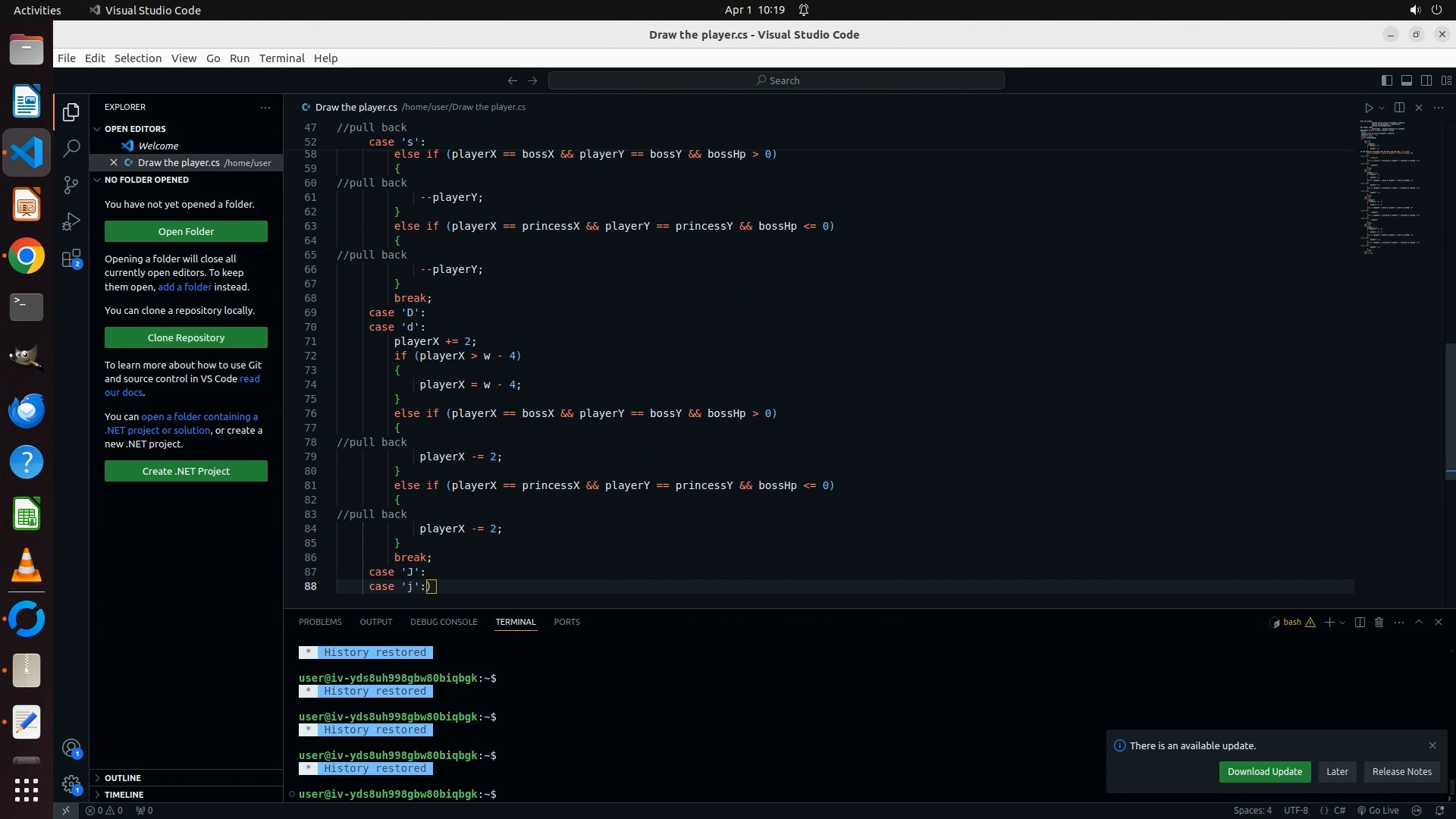
Task: Open the Terminal menu
Action: click(281, 58)
